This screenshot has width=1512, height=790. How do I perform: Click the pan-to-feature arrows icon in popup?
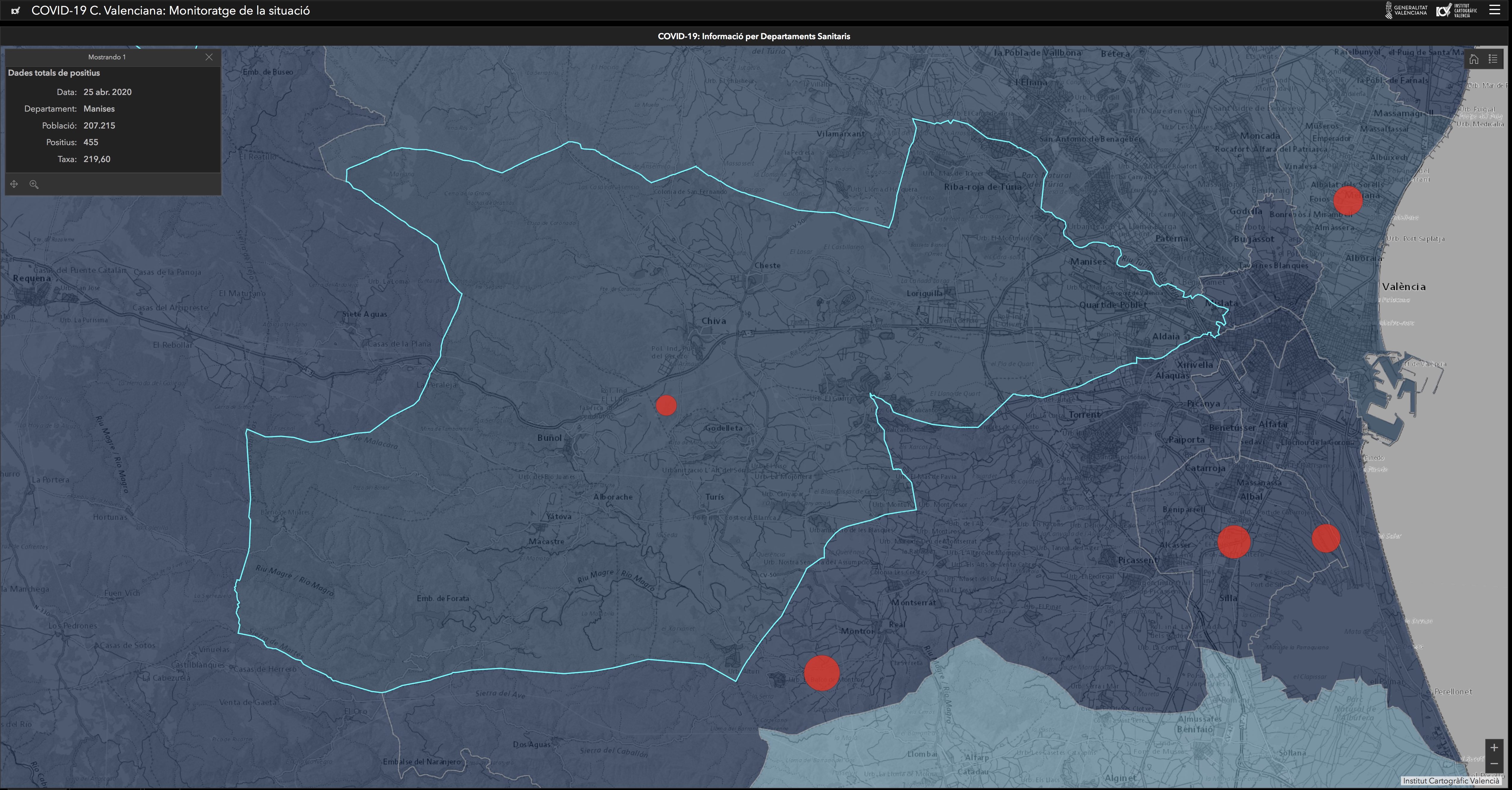coord(14,184)
